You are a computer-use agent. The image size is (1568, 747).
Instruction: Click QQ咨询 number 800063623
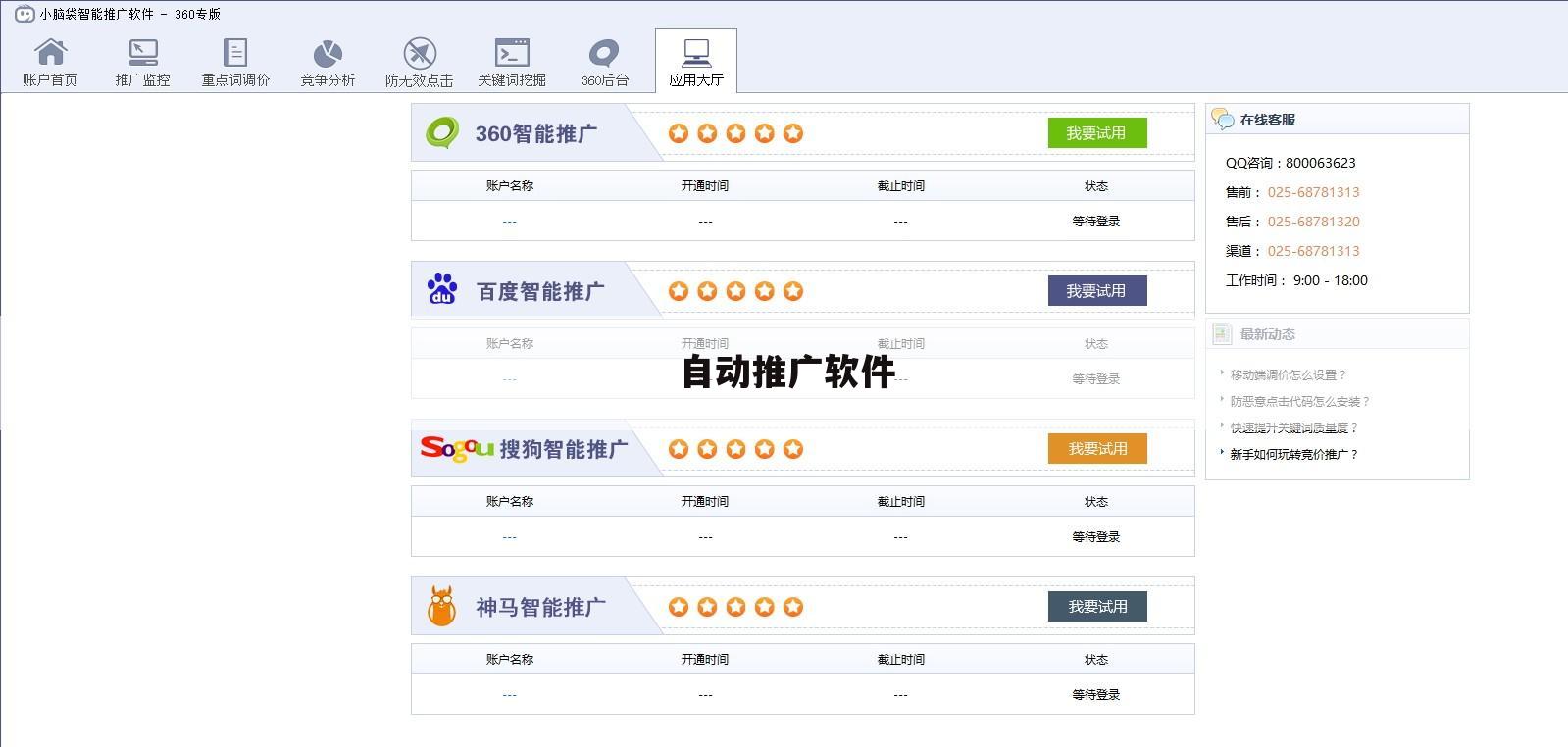click(1321, 163)
